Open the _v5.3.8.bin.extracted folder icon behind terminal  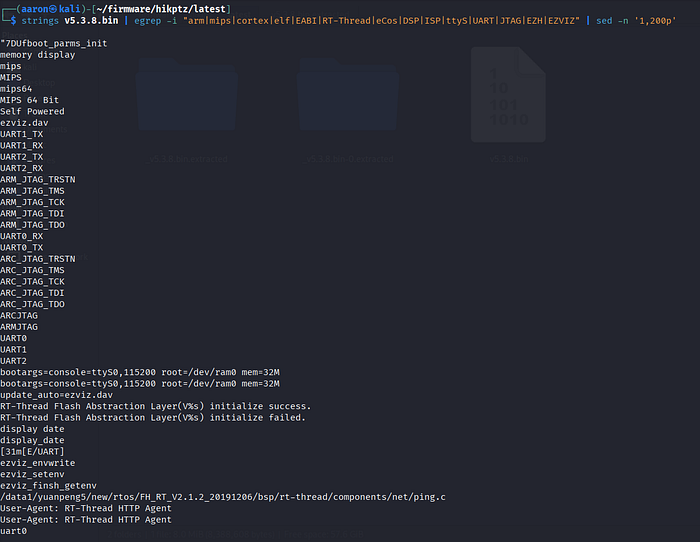187,95
